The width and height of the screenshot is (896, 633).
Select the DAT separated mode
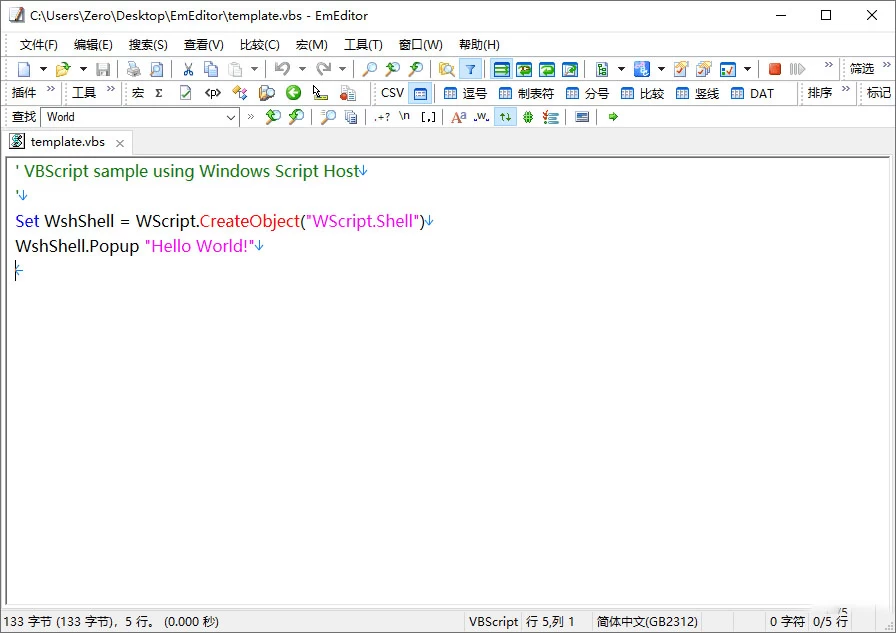click(752, 93)
